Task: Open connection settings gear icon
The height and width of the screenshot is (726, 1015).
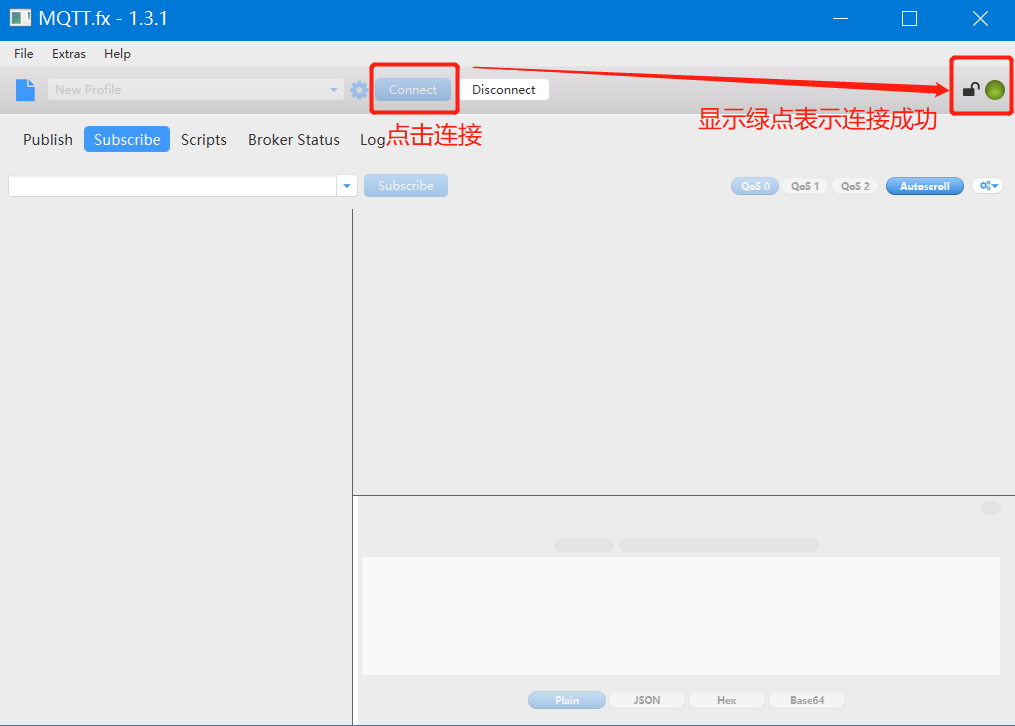Action: [x=359, y=90]
